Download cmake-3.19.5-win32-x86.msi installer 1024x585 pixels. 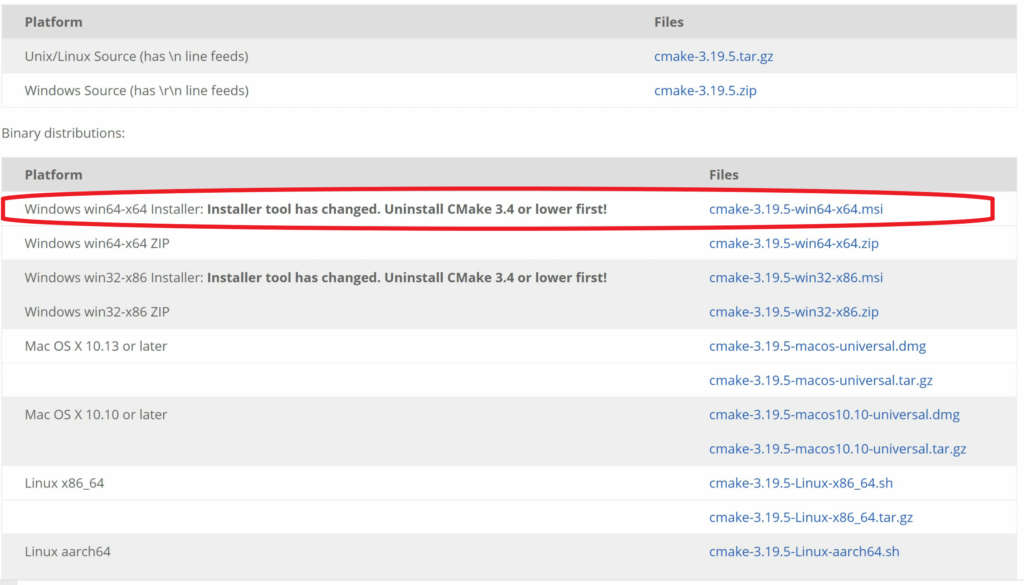click(x=795, y=277)
